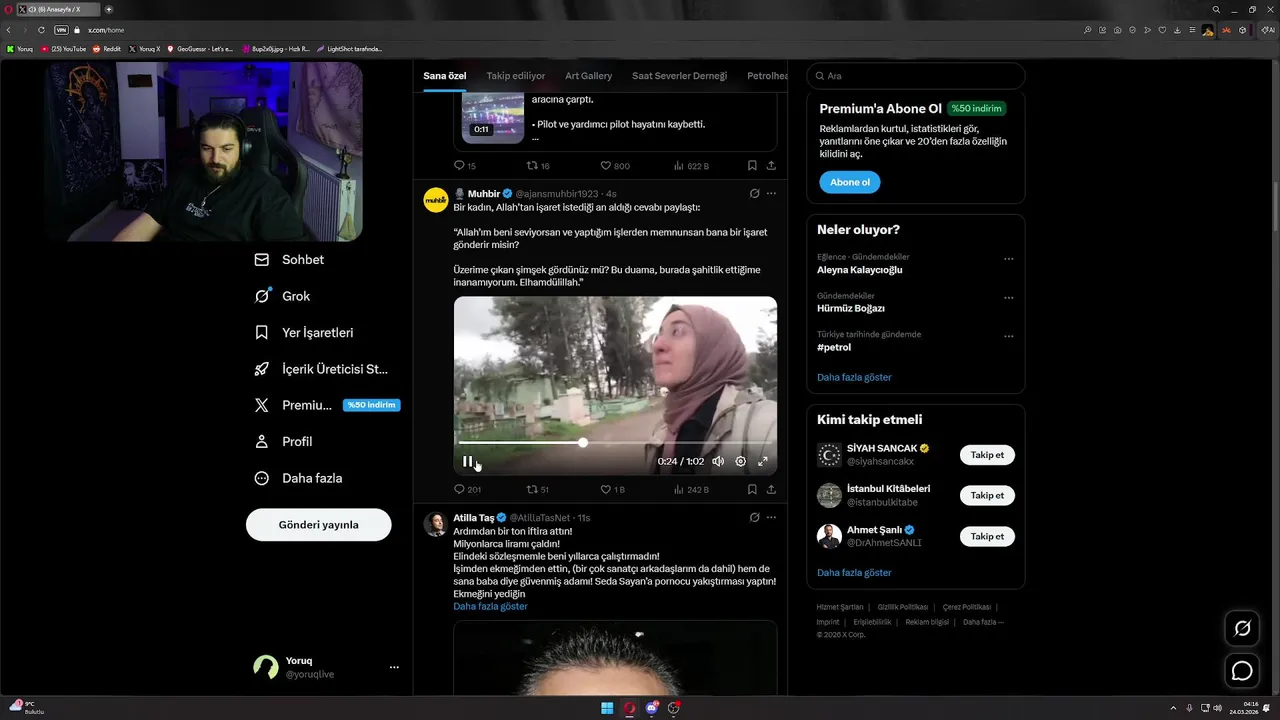Switch to Art Gallery tab
The height and width of the screenshot is (720, 1280).
pos(588,76)
